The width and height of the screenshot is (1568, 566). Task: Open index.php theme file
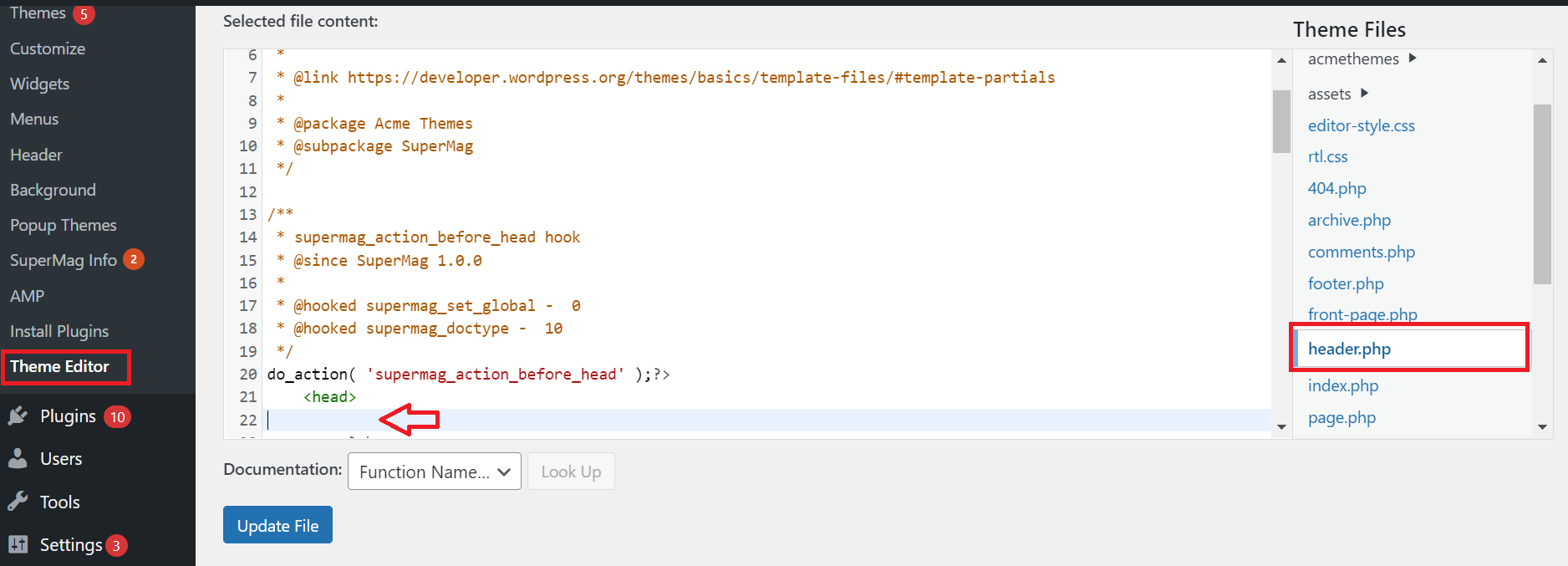(x=1342, y=385)
